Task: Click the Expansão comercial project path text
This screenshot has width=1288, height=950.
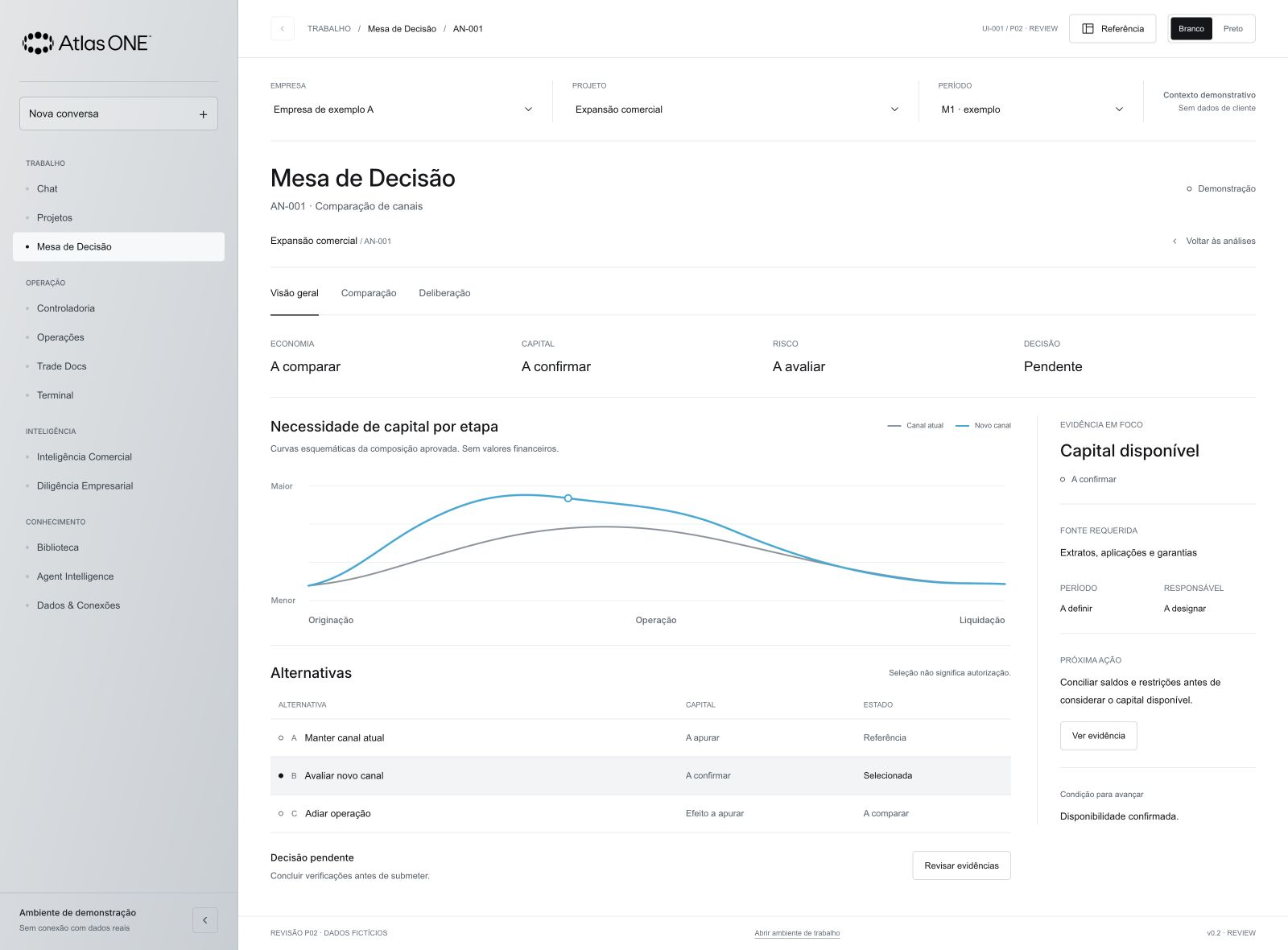Action: click(314, 241)
